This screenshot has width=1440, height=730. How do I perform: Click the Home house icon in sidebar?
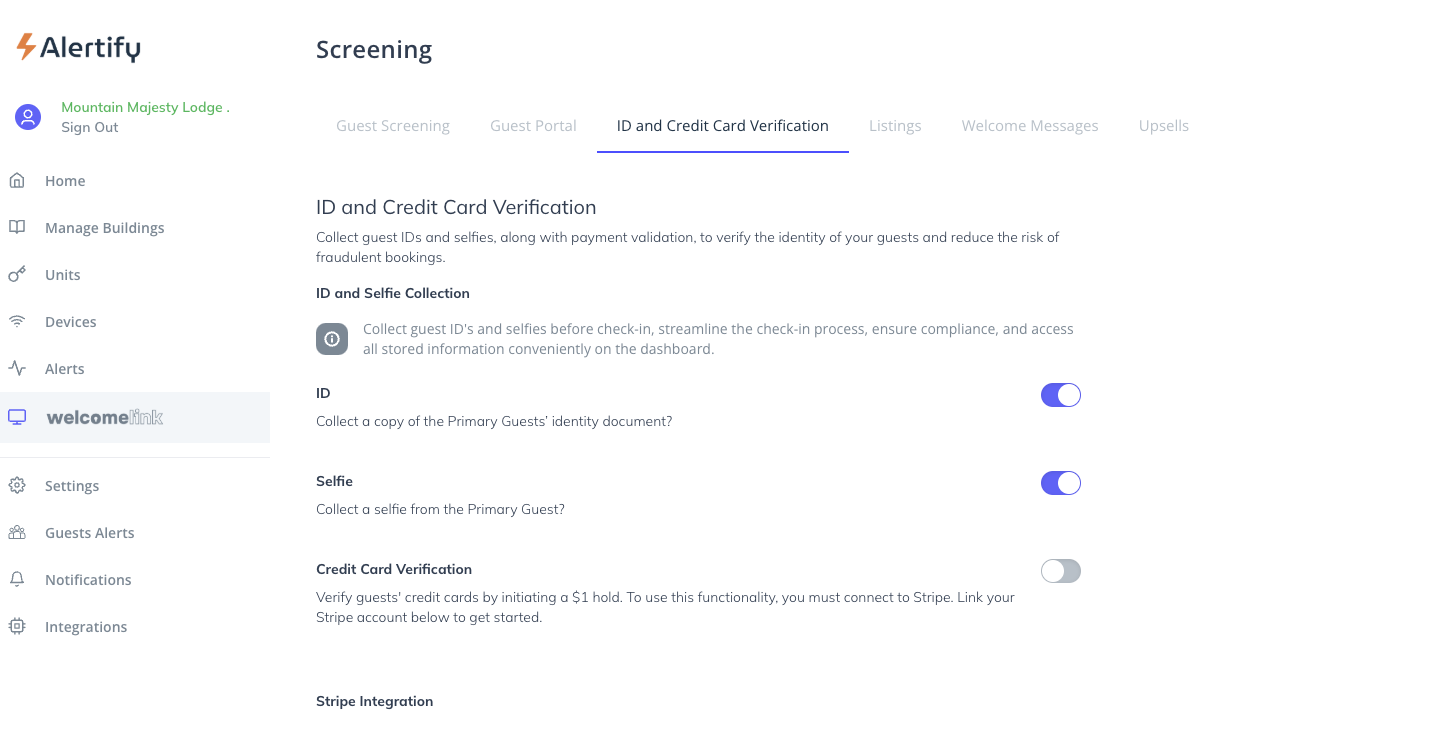pyautogui.click(x=17, y=181)
